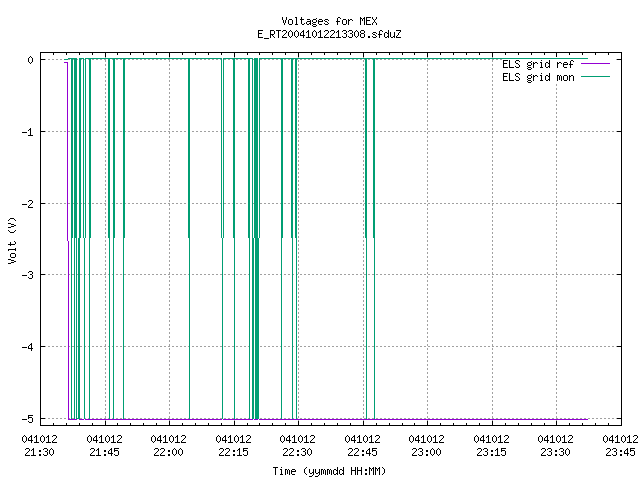The width and height of the screenshot is (640, 480).
Task: Click the 'Time (yymmdd HH:MM)' x-axis label
Action: (x=329, y=471)
